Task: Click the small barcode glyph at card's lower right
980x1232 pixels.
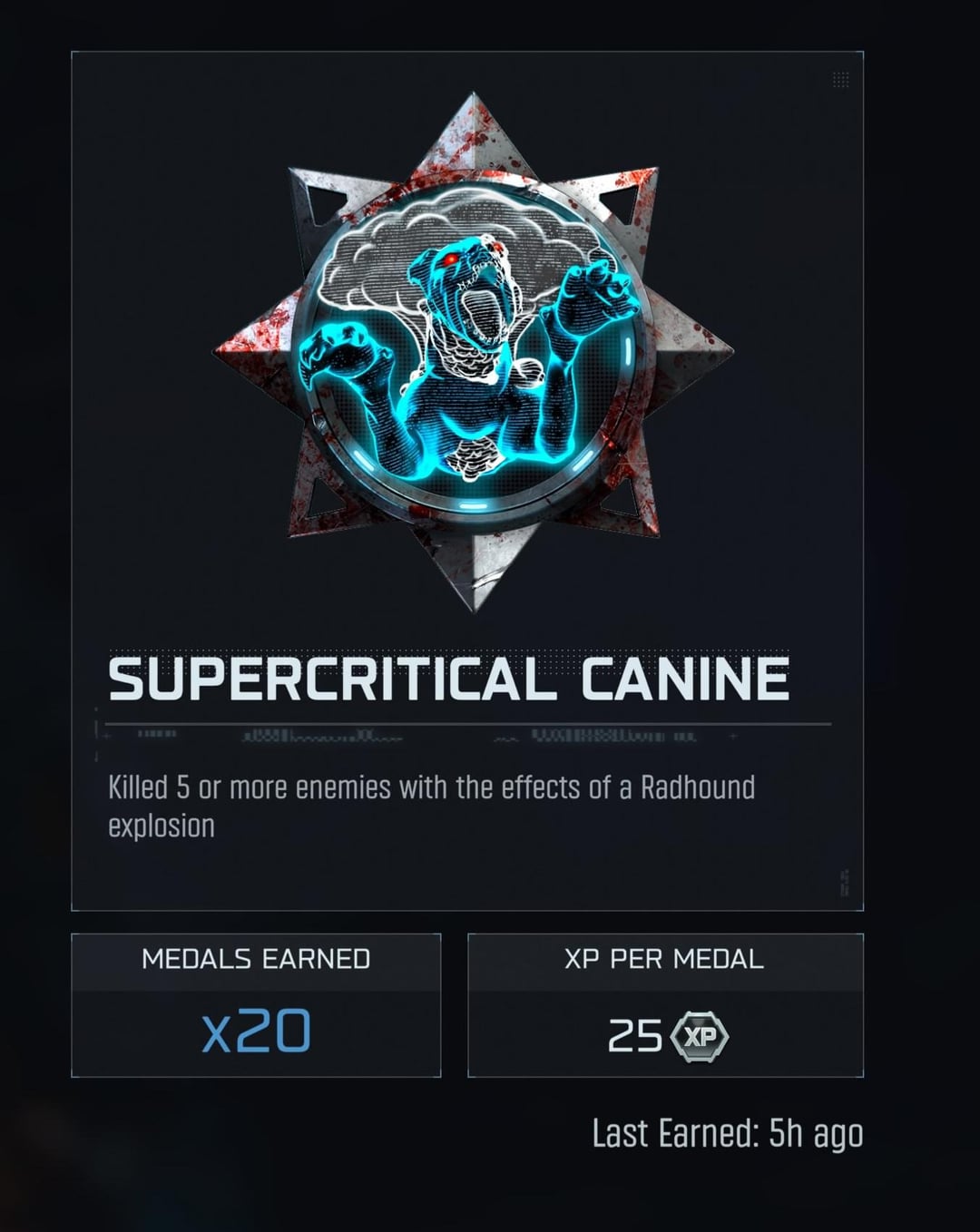Action: pyautogui.click(x=844, y=883)
